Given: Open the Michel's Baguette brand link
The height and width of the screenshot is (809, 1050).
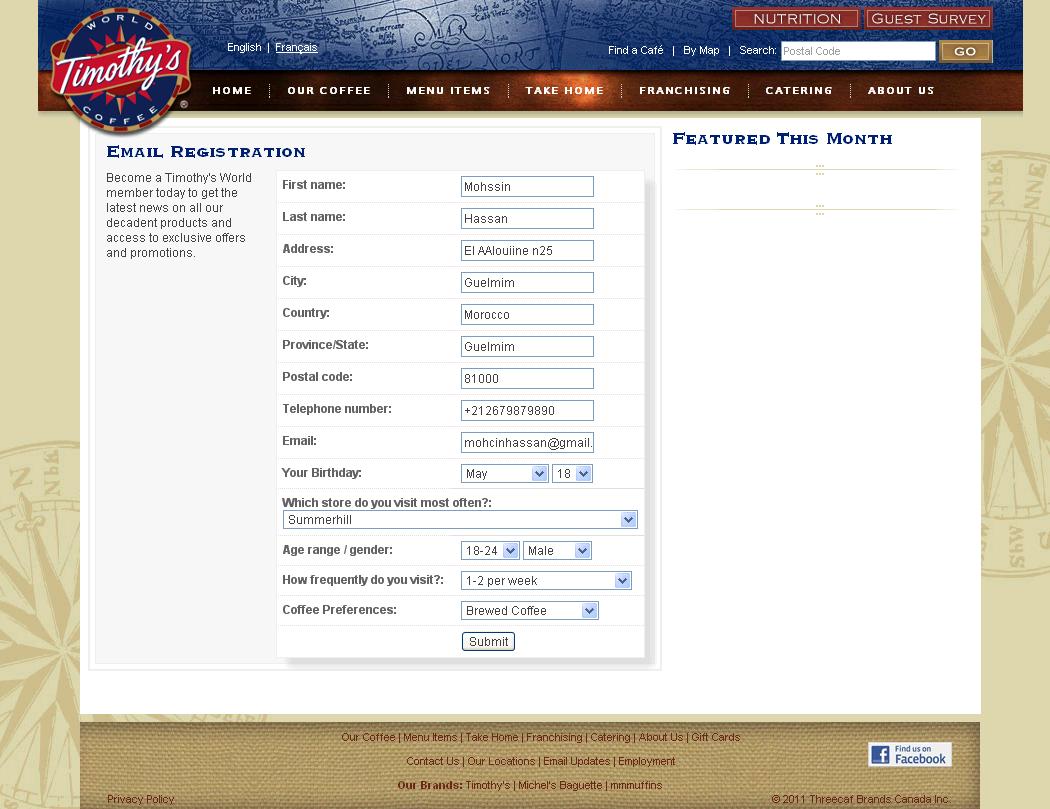Looking at the screenshot, I should point(560,786).
